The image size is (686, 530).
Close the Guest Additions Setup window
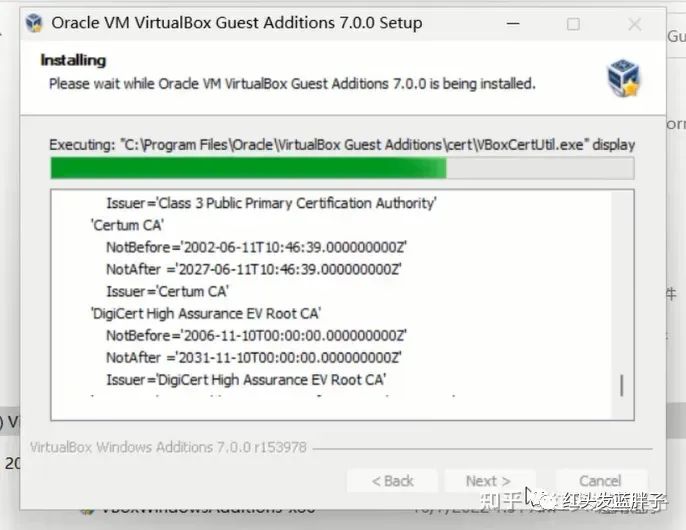[635, 24]
